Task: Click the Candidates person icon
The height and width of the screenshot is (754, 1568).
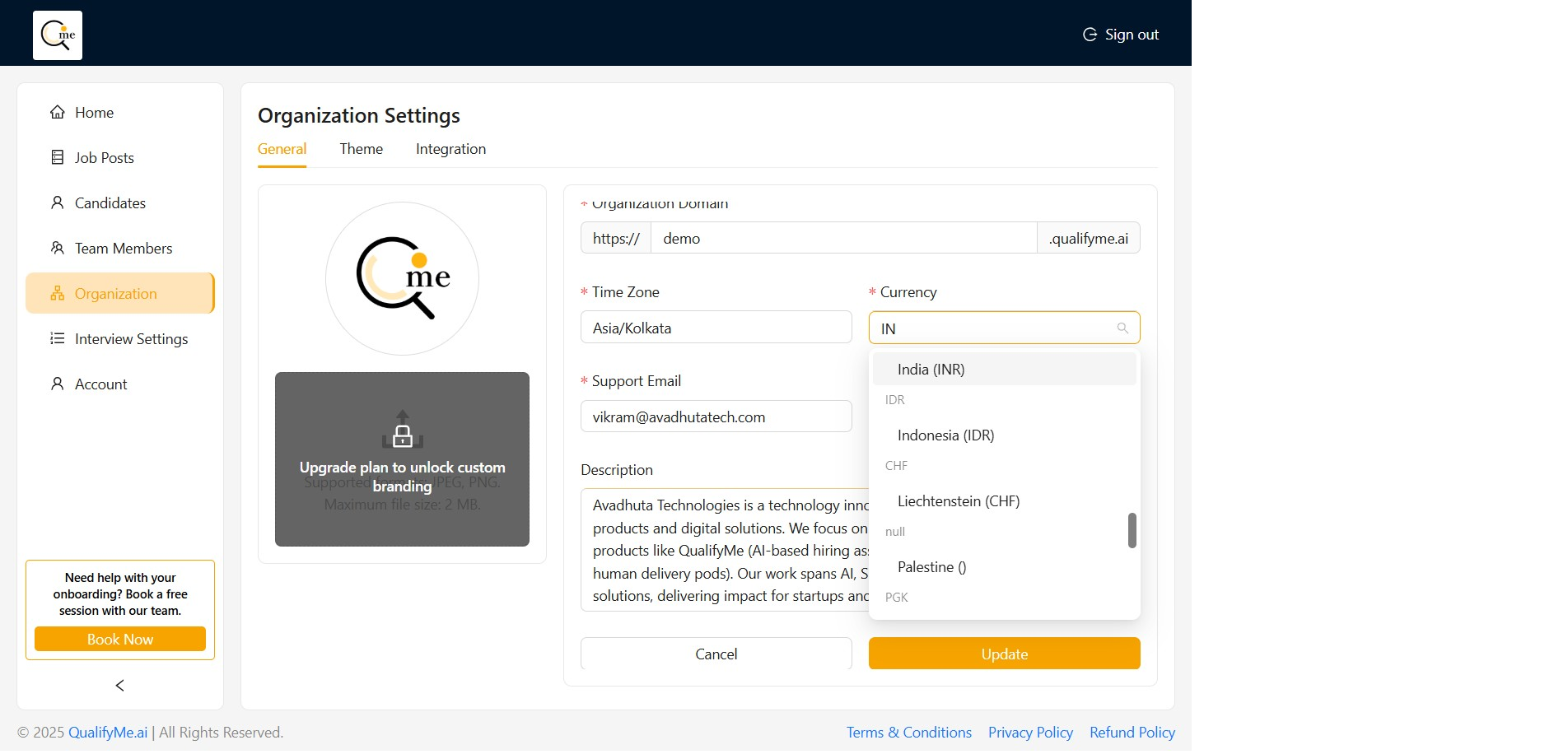Action: coord(58,202)
